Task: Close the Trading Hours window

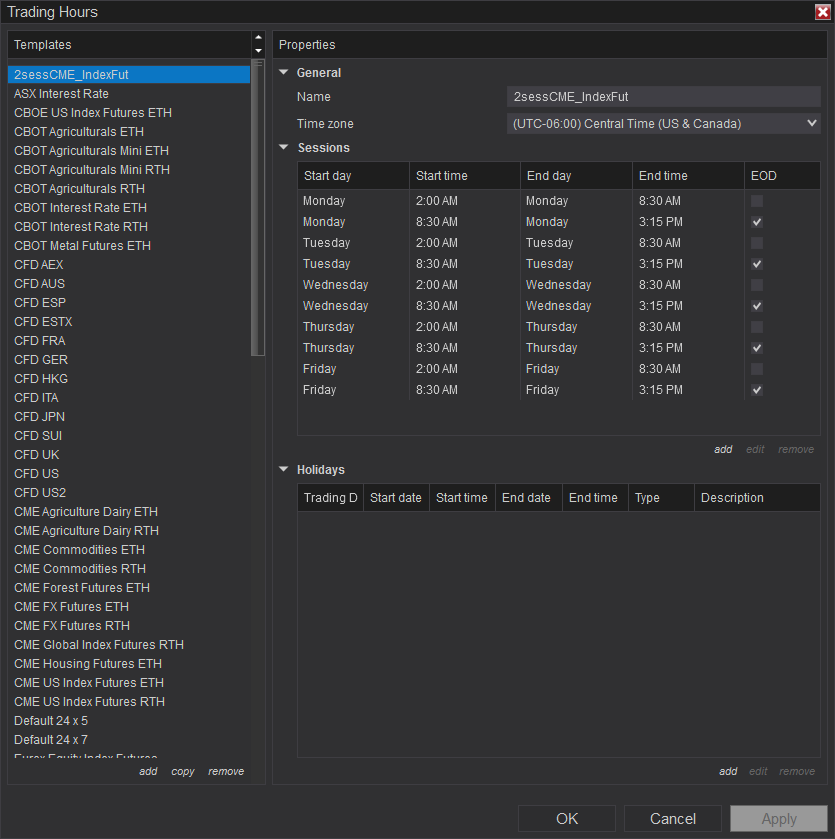Action: pos(822,12)
